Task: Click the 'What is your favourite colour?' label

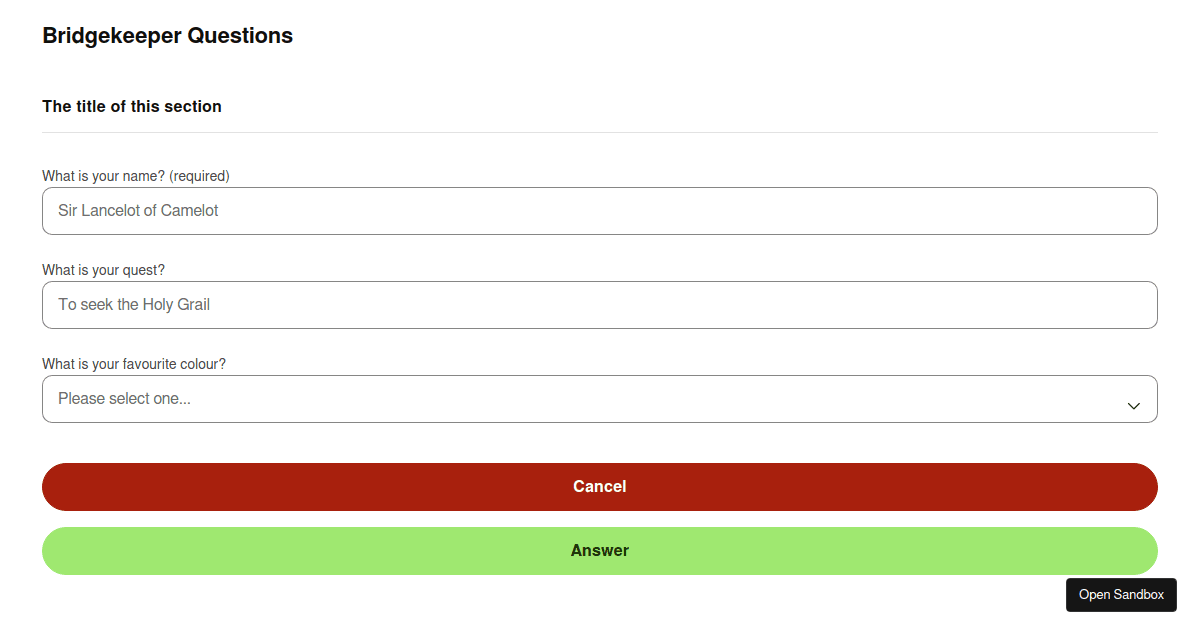Action: pos(134,364)
